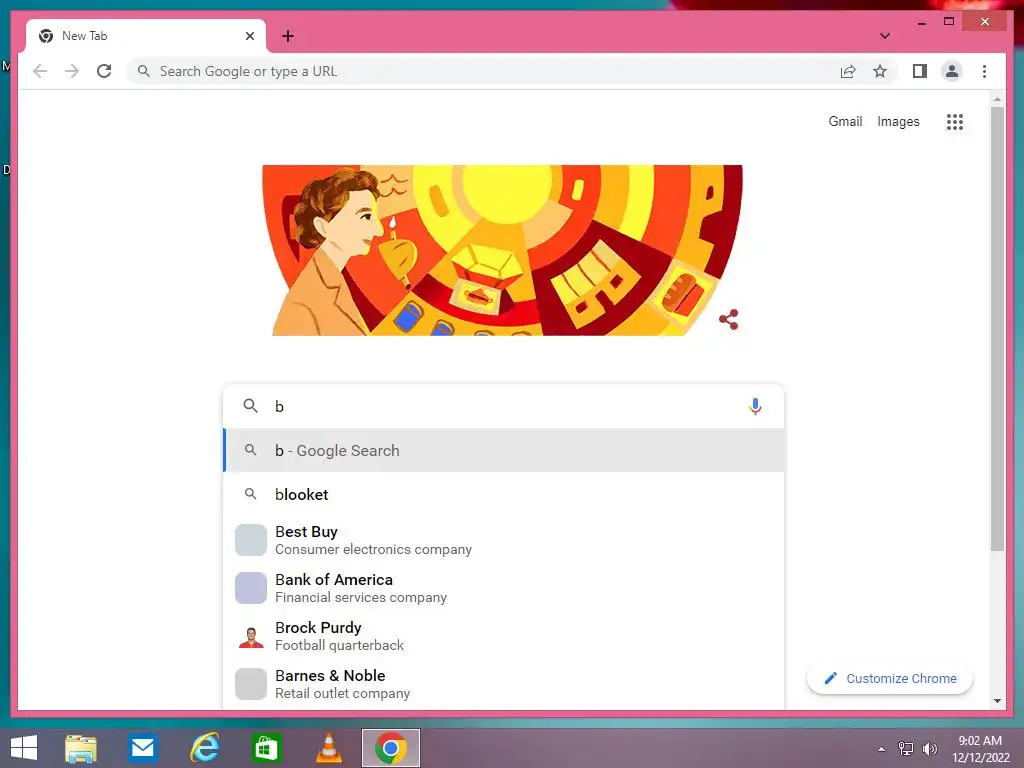Open the Windows Start button
The image size is (1024, 768).
[24, 748]
